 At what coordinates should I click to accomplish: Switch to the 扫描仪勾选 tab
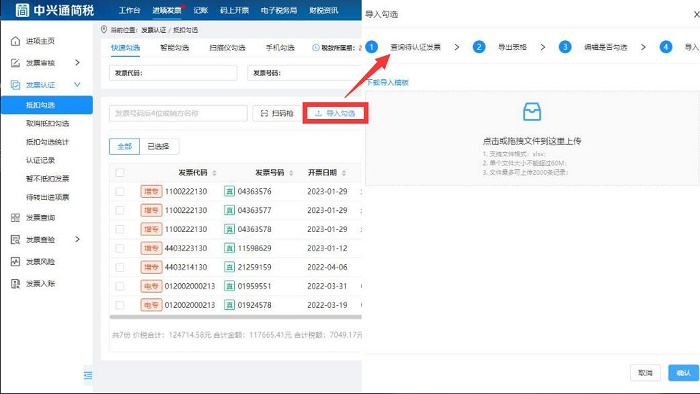227,48
